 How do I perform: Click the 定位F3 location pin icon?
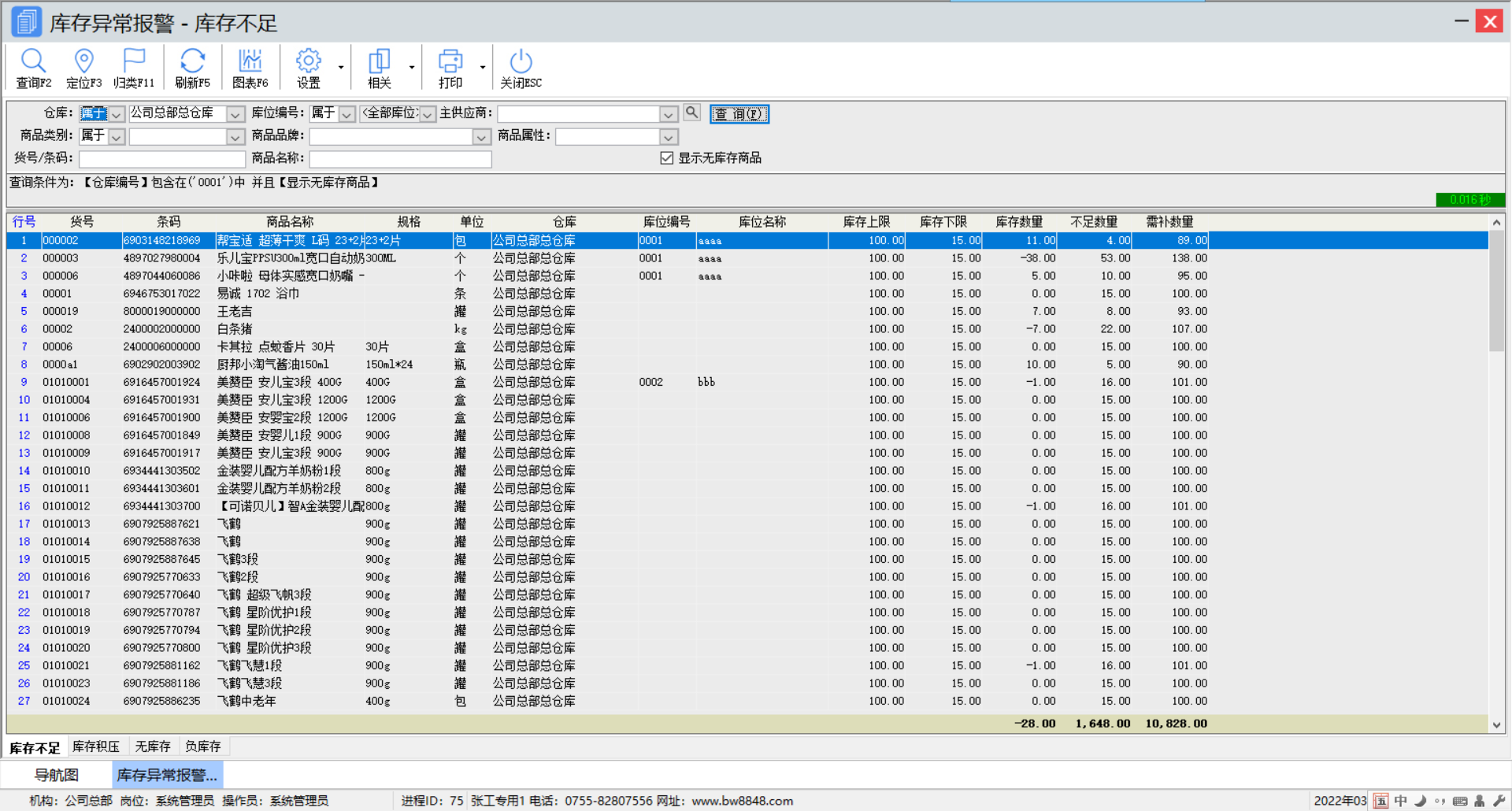point(83,61)
